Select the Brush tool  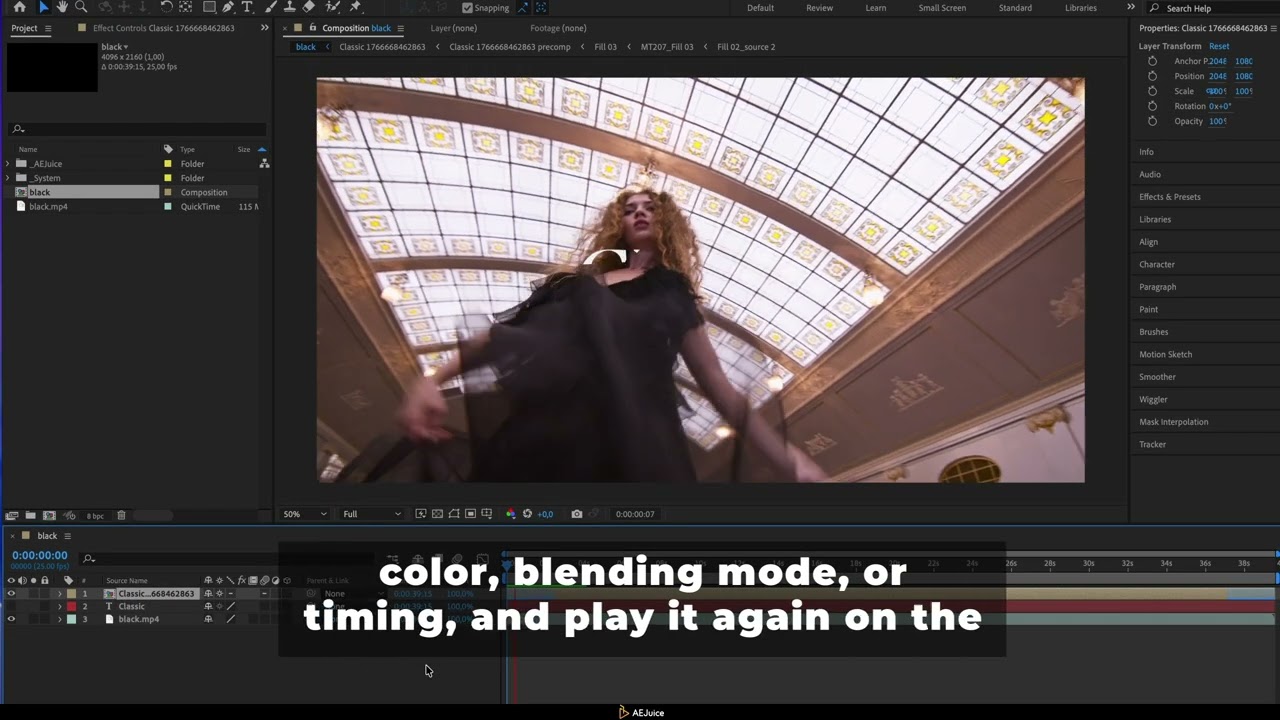(271, 7)
